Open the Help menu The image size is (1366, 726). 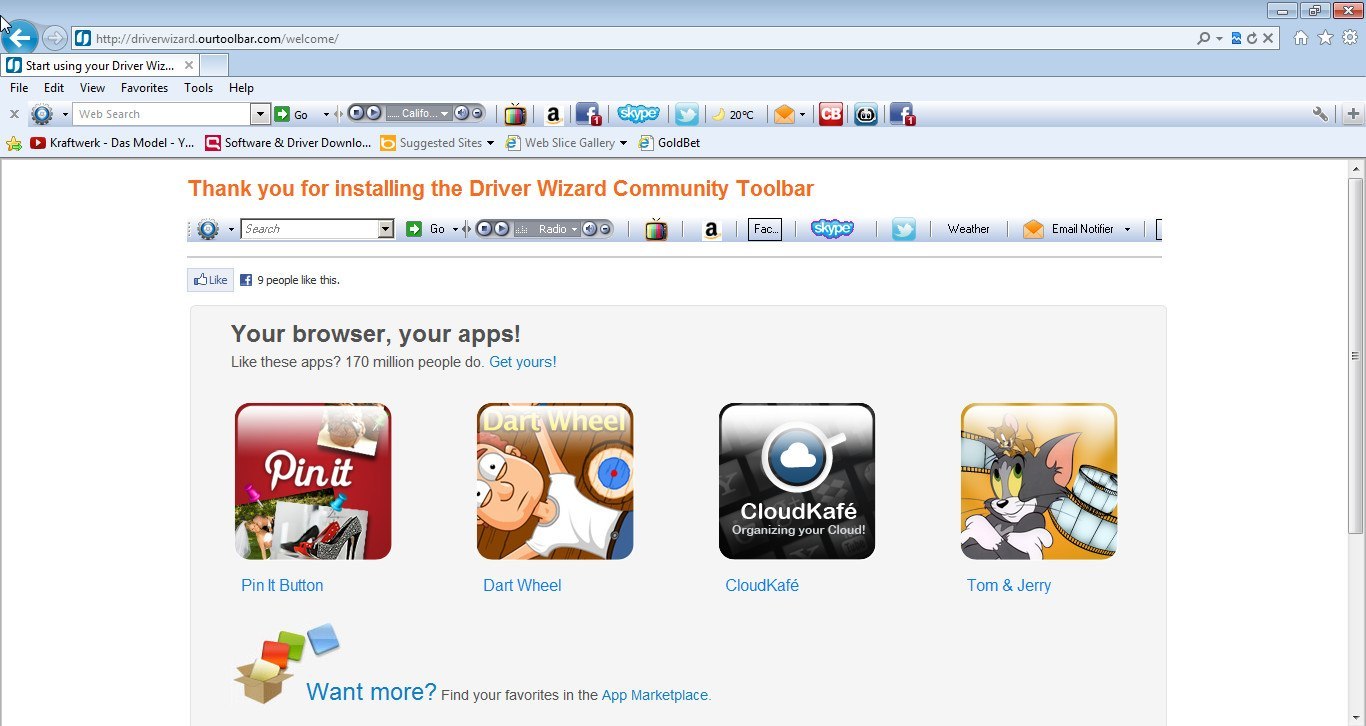pyautogui.click(x=241, y=87)
